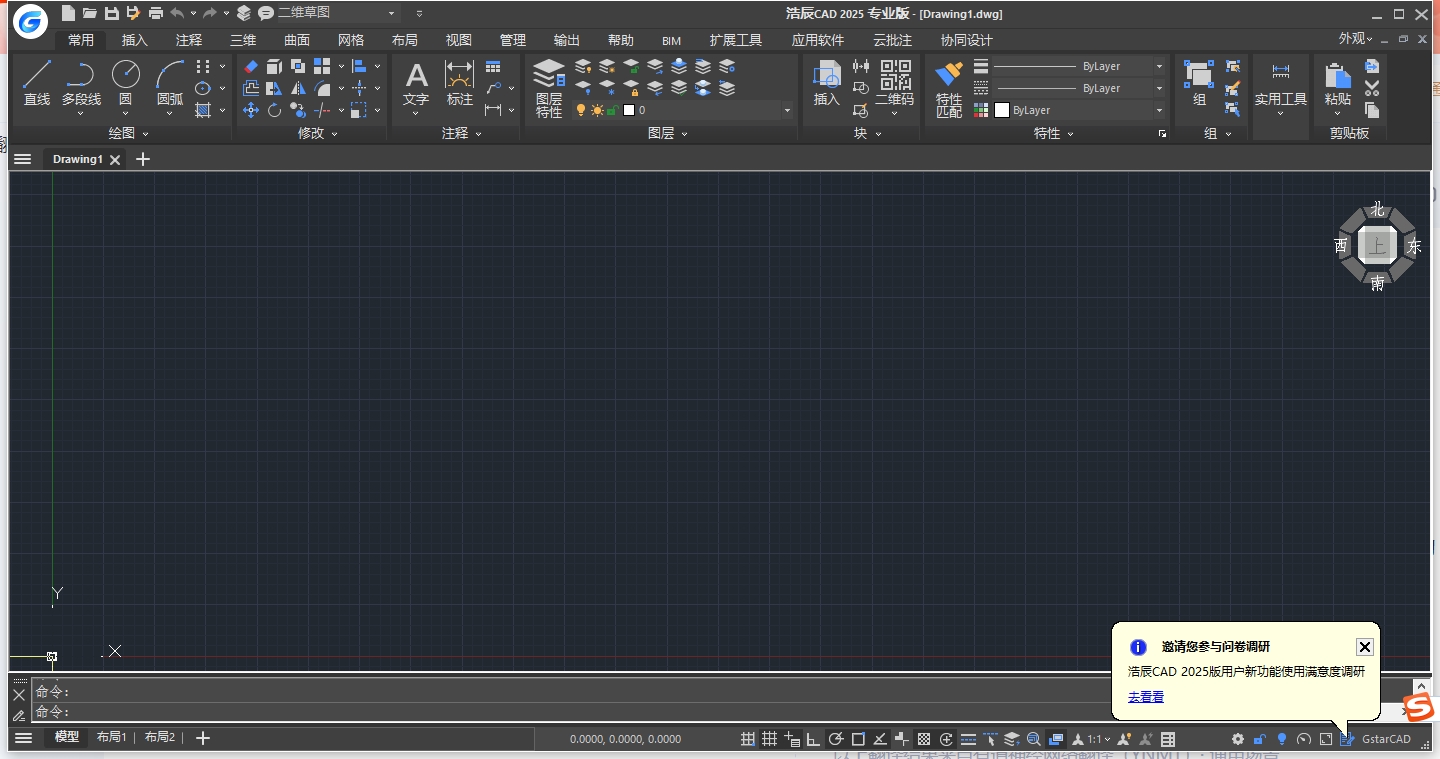
Task: Select the 直线 (Line) drawing tool
Action: tap(37, 76)
